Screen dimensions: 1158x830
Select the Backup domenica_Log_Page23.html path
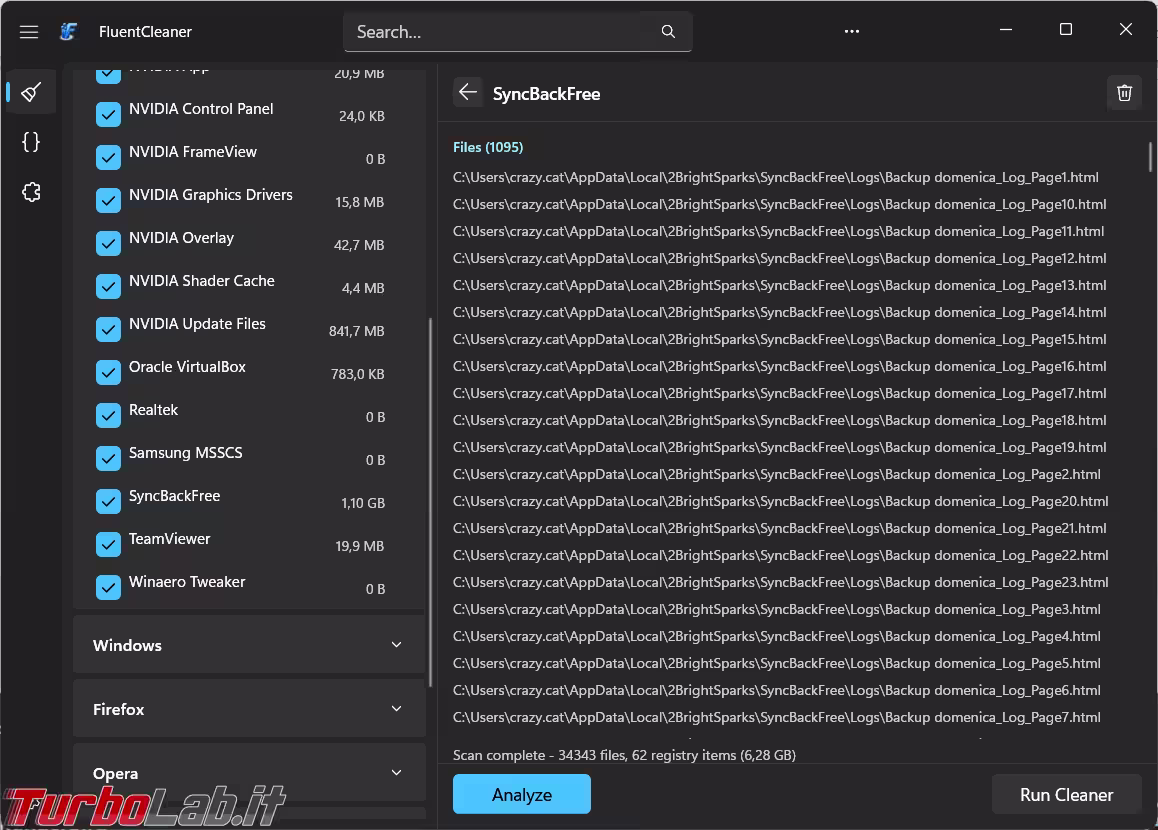(x=781, y=582)
